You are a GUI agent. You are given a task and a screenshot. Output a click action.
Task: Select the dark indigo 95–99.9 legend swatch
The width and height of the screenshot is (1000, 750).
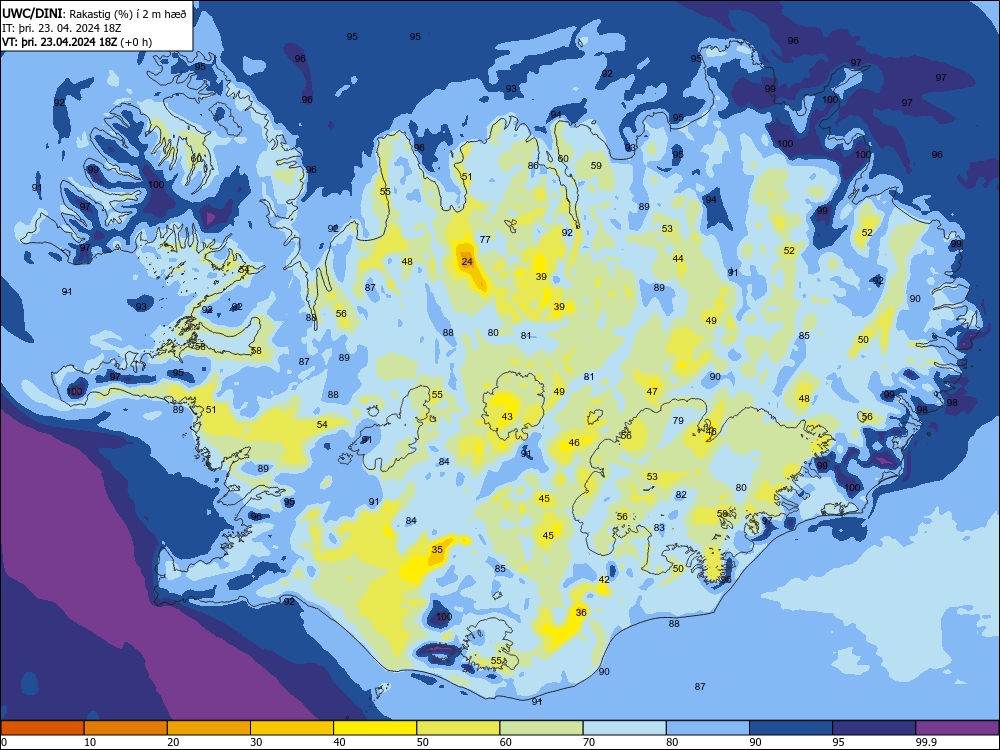pos(874,728)
